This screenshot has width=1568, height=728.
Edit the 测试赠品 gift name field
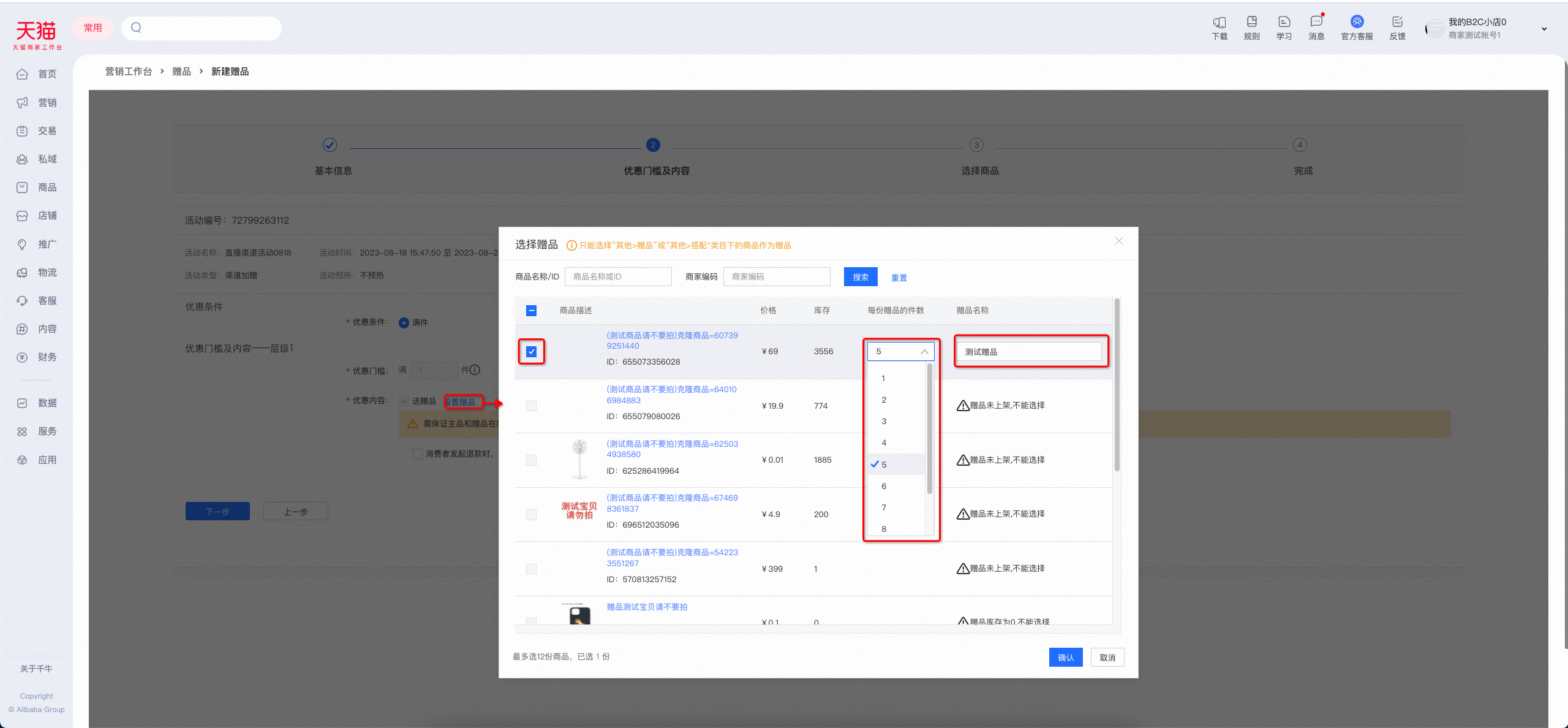coord(1030,352)
